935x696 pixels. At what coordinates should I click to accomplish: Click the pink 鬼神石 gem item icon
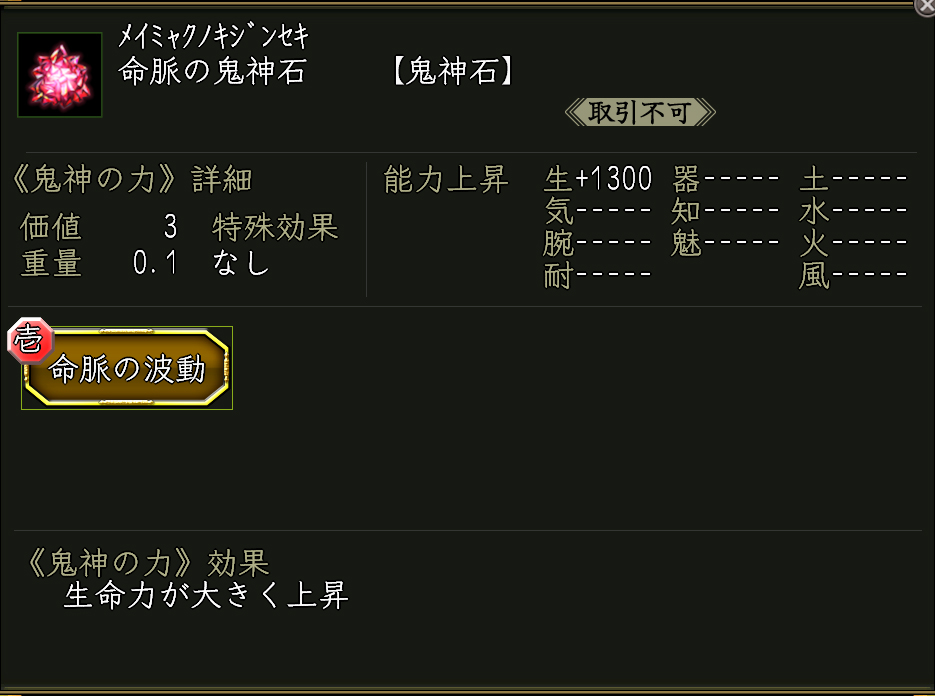point(60,75)
